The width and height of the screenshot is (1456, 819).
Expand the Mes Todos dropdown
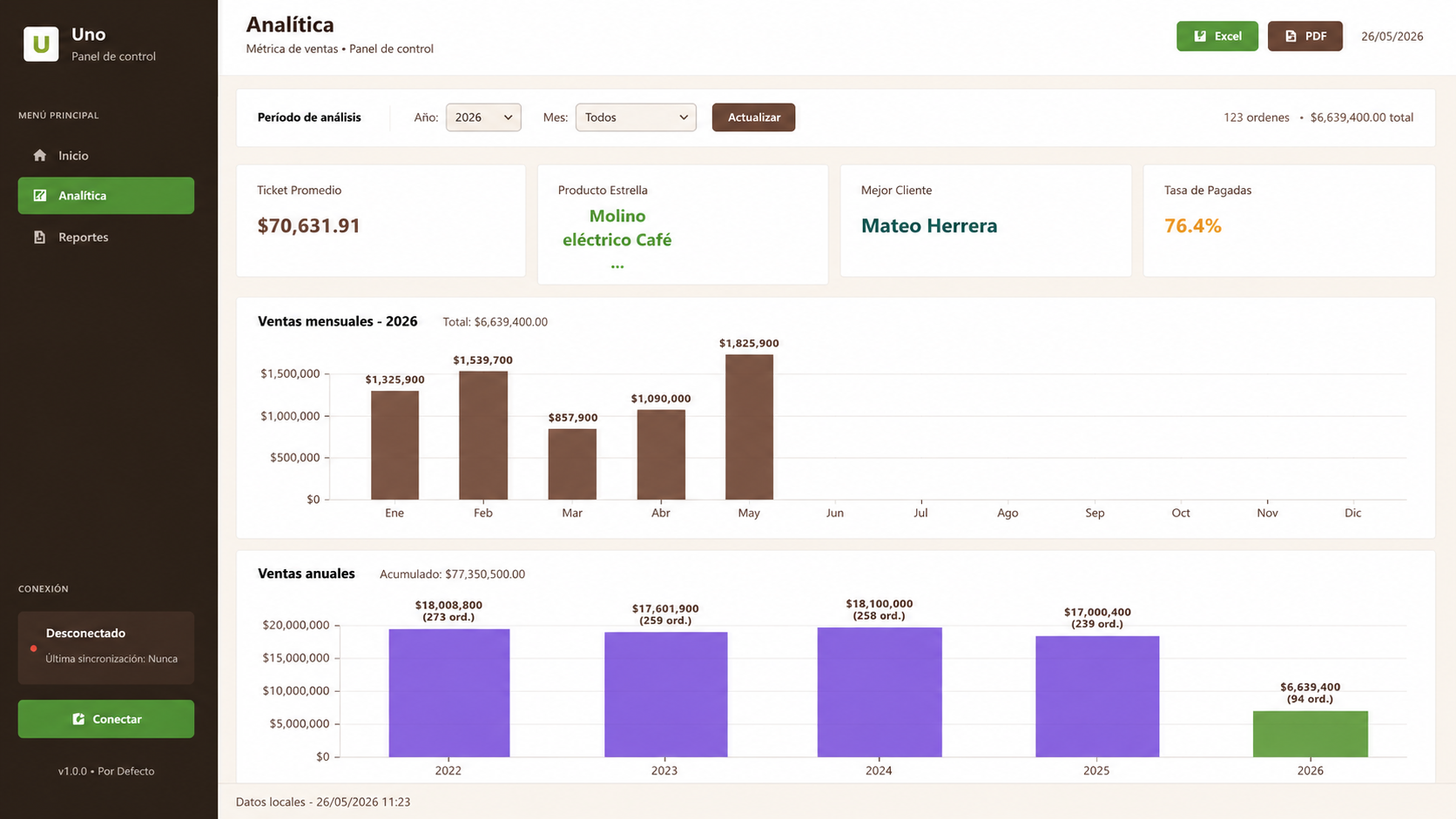click(636, 117)
